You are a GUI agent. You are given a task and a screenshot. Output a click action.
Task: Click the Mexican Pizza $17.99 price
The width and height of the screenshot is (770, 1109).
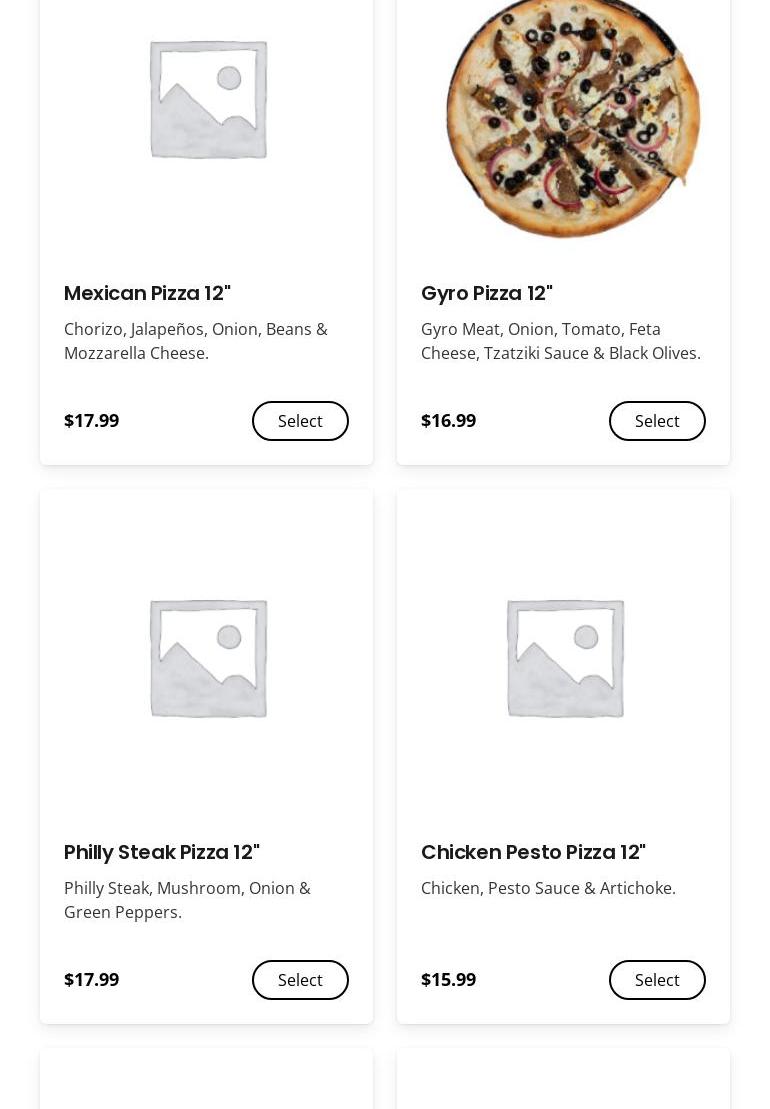coord(91,421)
